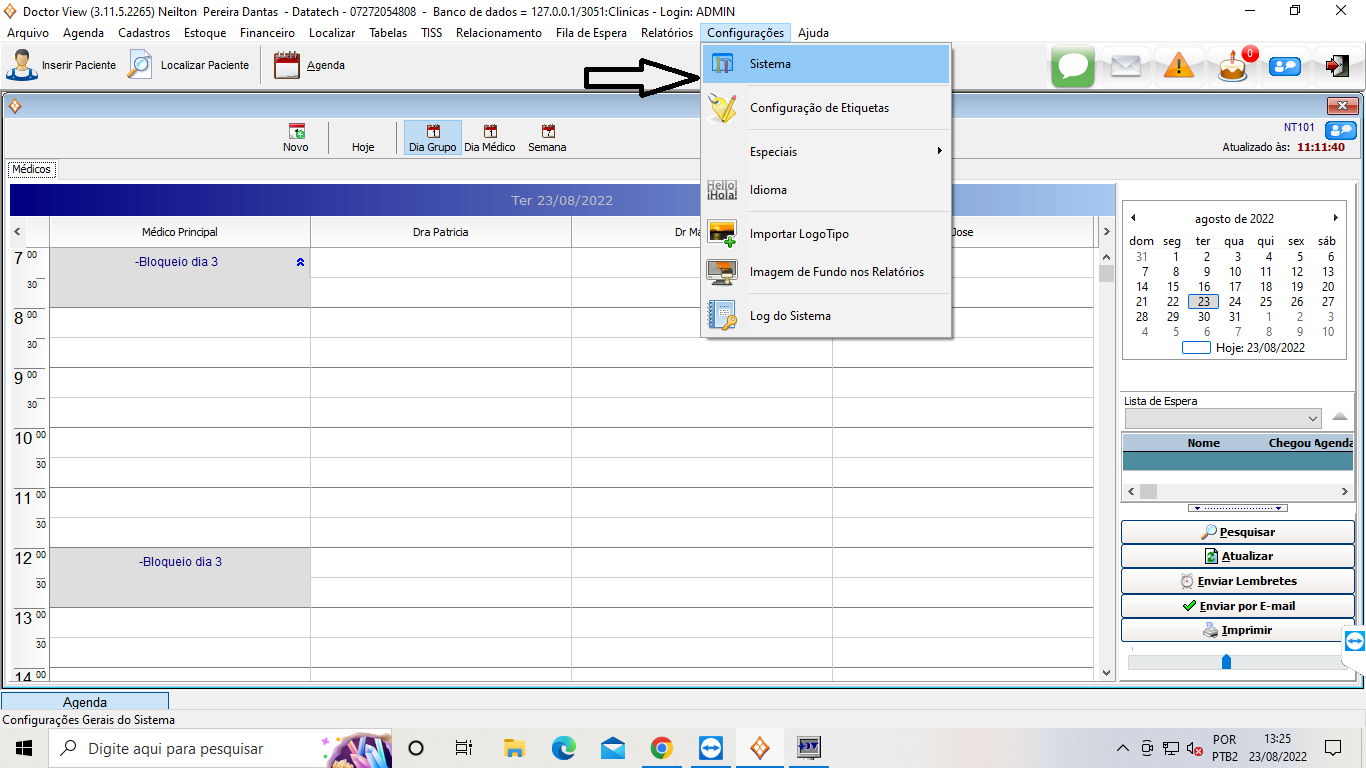
Task: Click the green chat message icon
Action: coord(1073,66)
